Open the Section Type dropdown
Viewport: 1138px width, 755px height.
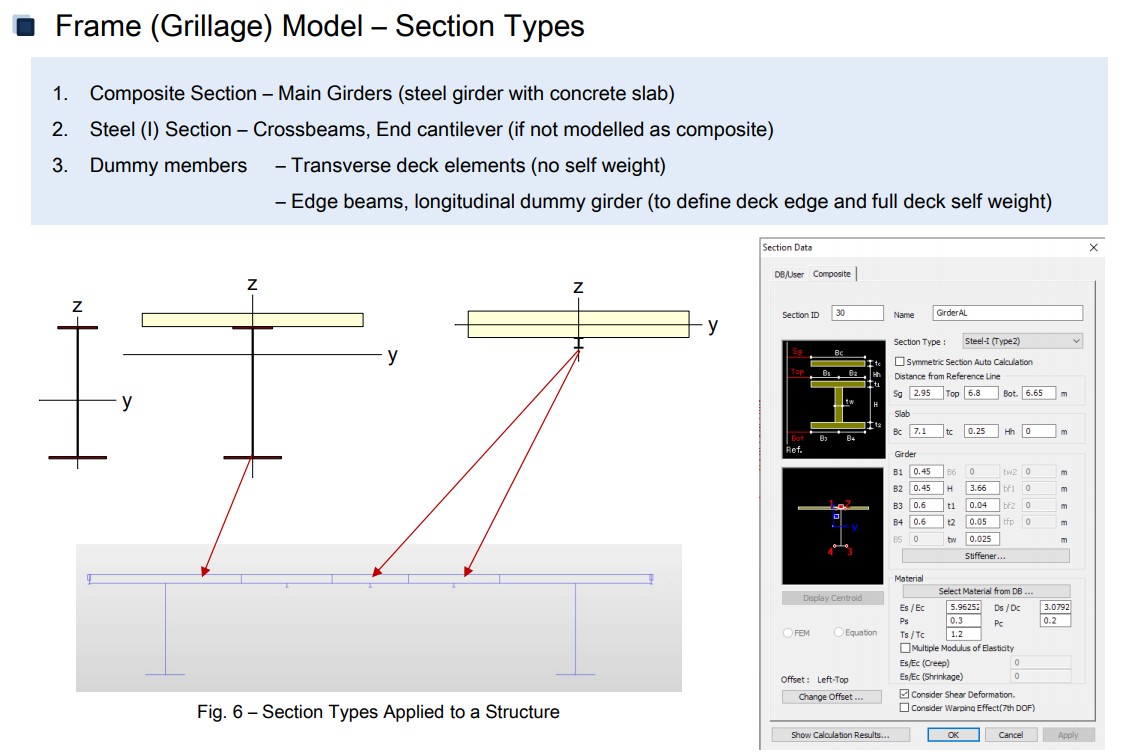click(x=1022, y=341)
